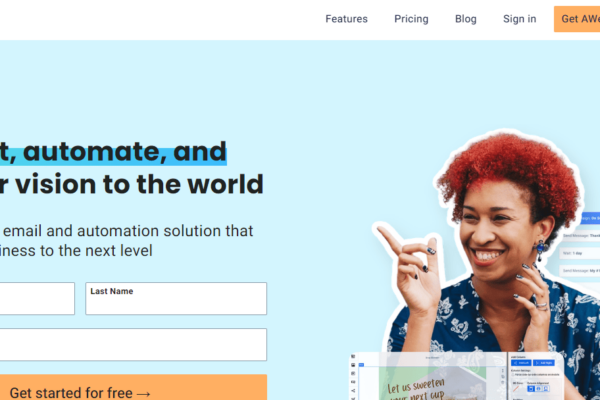
Task: Click the 'Let us sweeten your next cup' image
Action: [432, 383]
